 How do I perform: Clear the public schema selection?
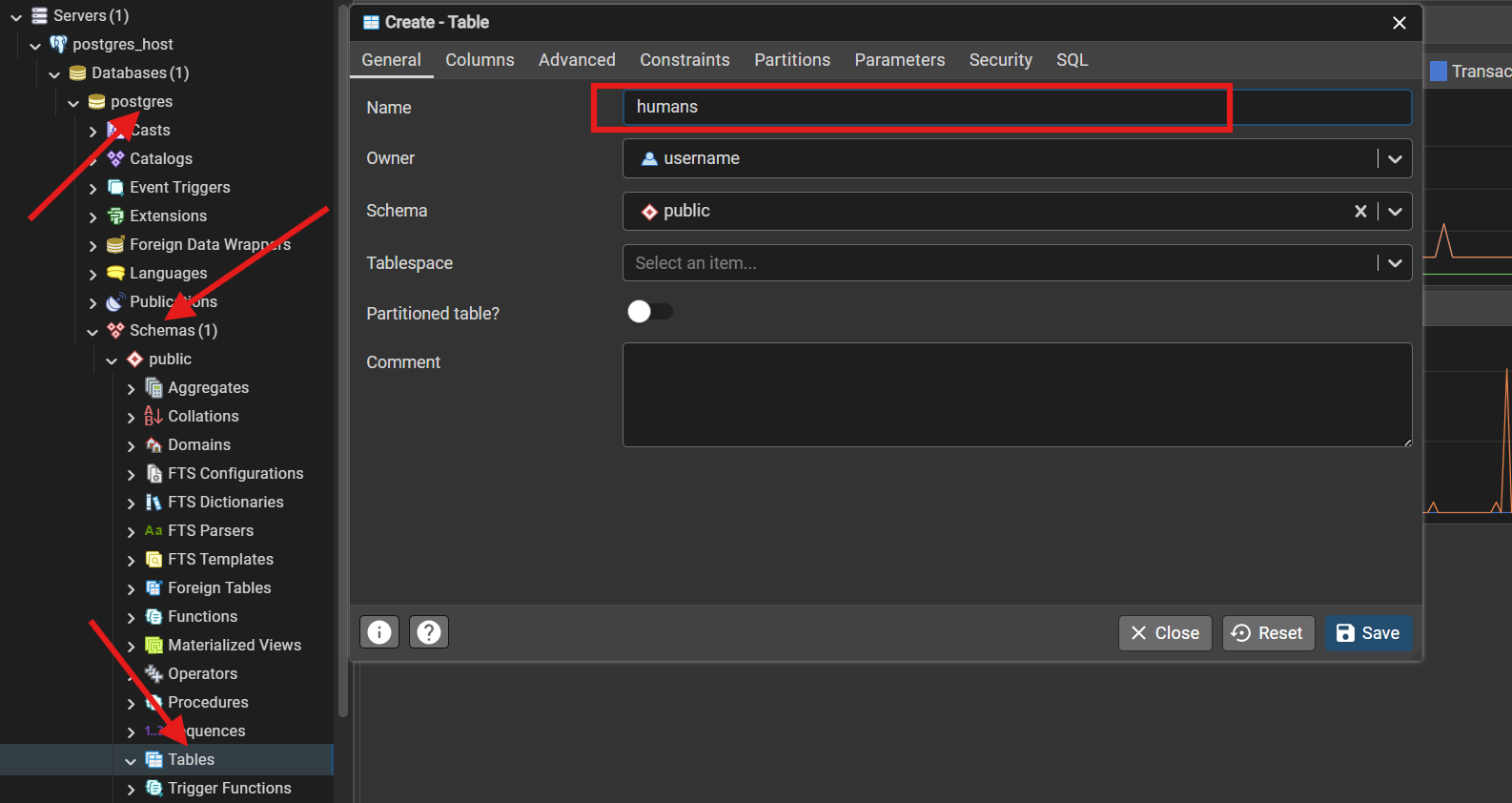pyautogui.click(x=1360, y=212)
